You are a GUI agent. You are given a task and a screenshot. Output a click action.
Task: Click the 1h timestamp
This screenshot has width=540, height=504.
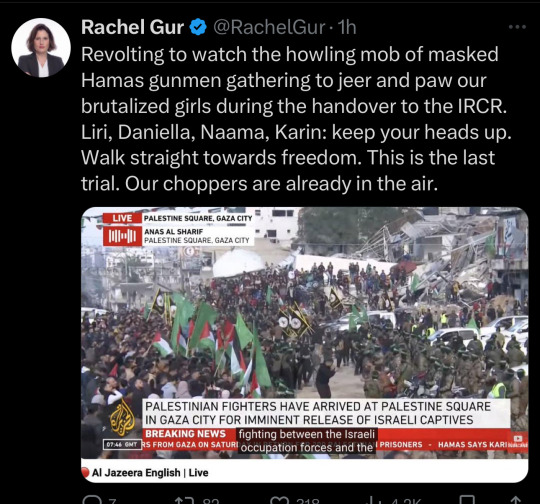[347, 27]
